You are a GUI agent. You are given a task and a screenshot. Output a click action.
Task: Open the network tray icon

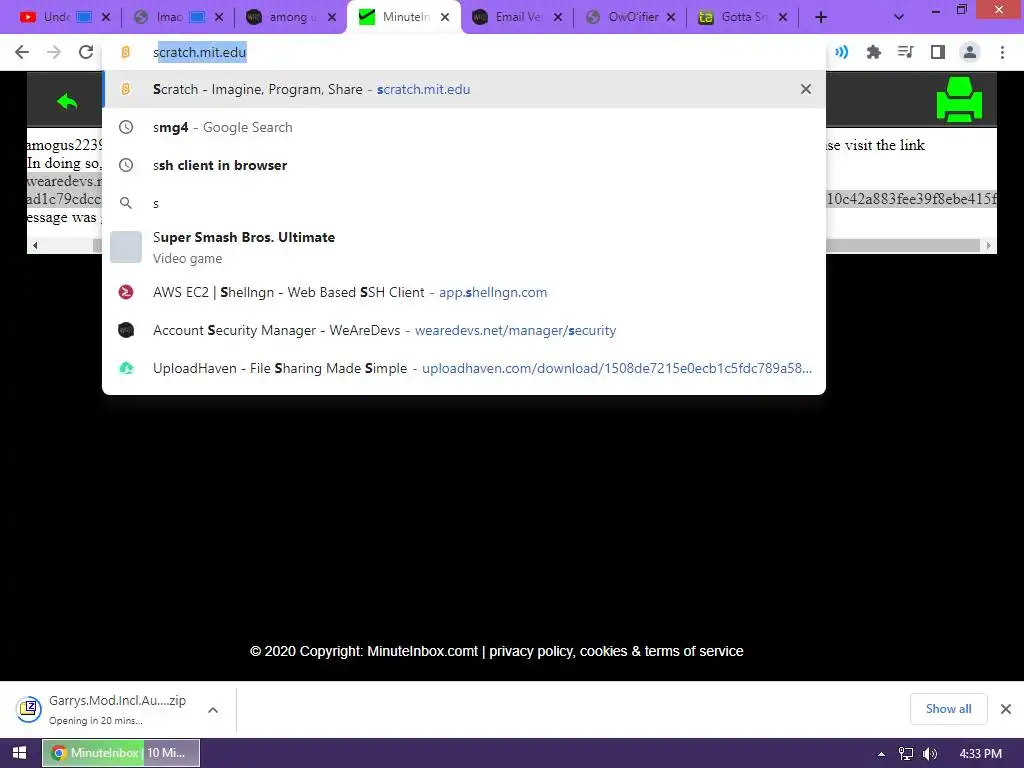pos(905,754)
